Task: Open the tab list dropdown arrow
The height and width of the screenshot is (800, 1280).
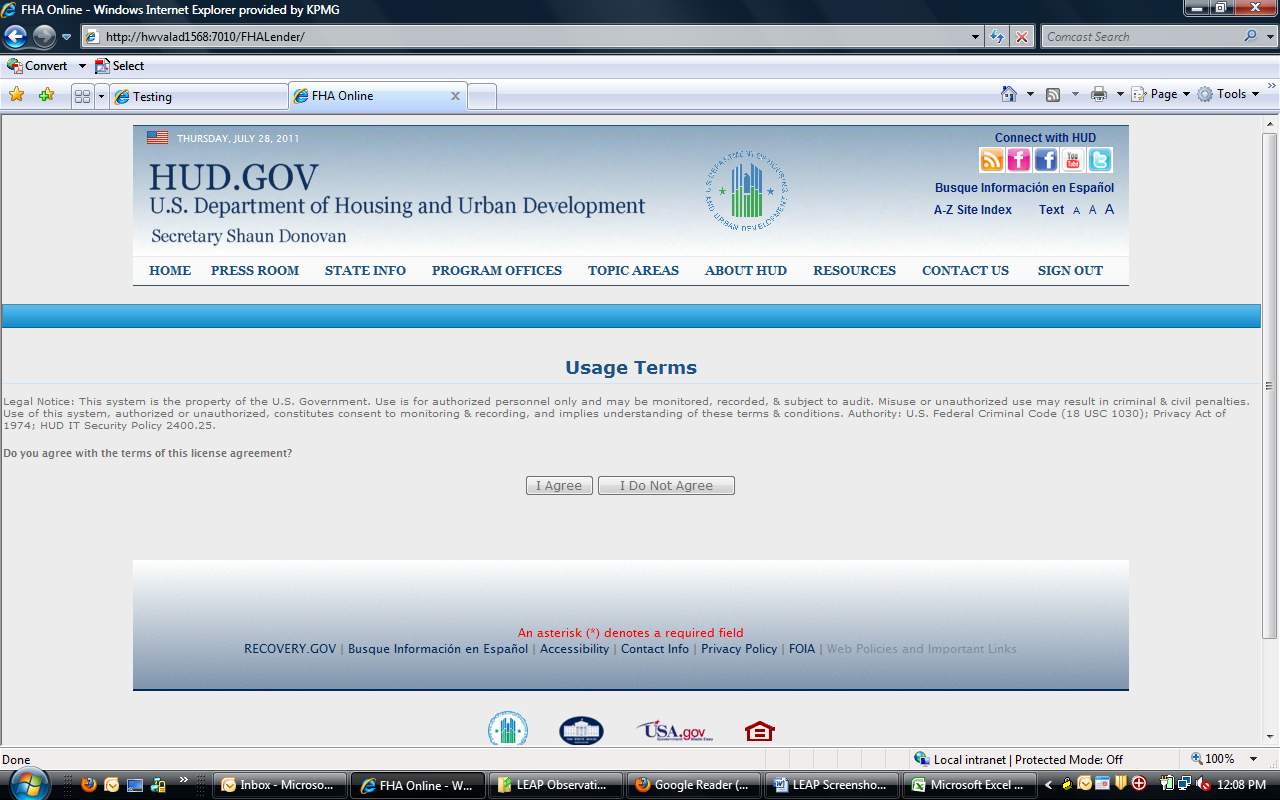Action: [101, 96]
